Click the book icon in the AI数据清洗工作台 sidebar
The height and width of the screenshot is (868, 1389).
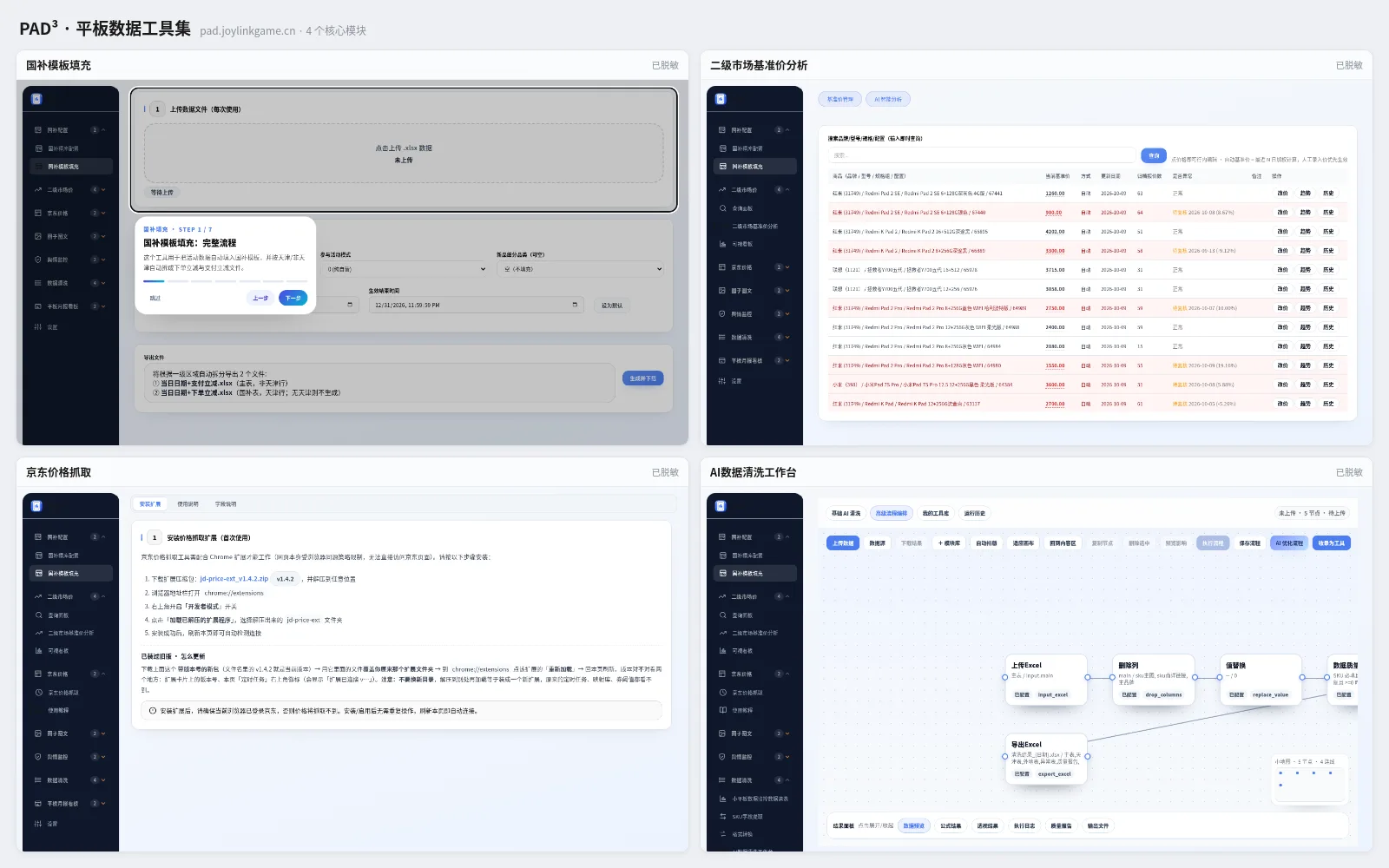click(722, 710)
